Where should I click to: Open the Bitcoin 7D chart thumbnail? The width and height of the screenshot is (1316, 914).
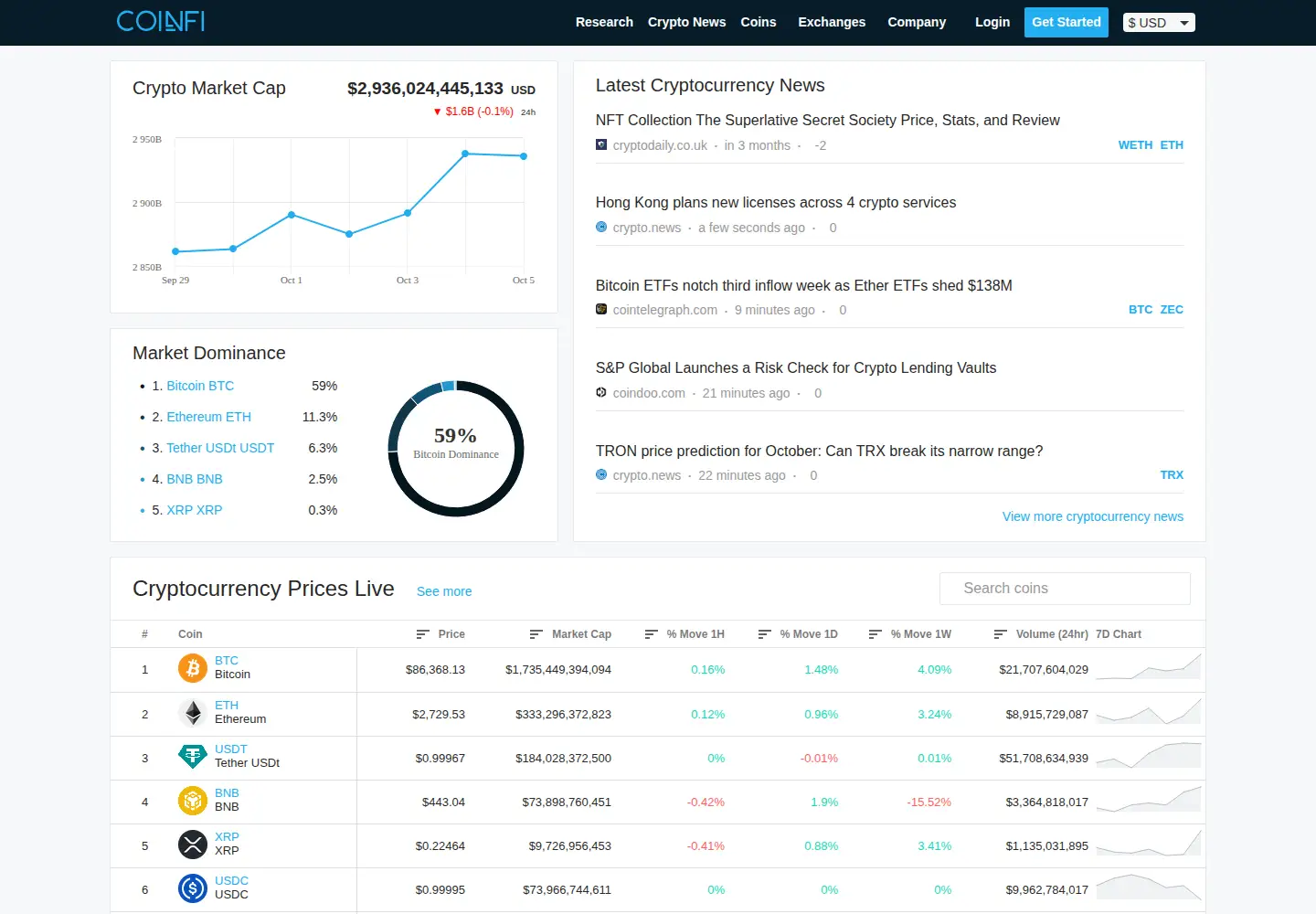(1149, 666)
